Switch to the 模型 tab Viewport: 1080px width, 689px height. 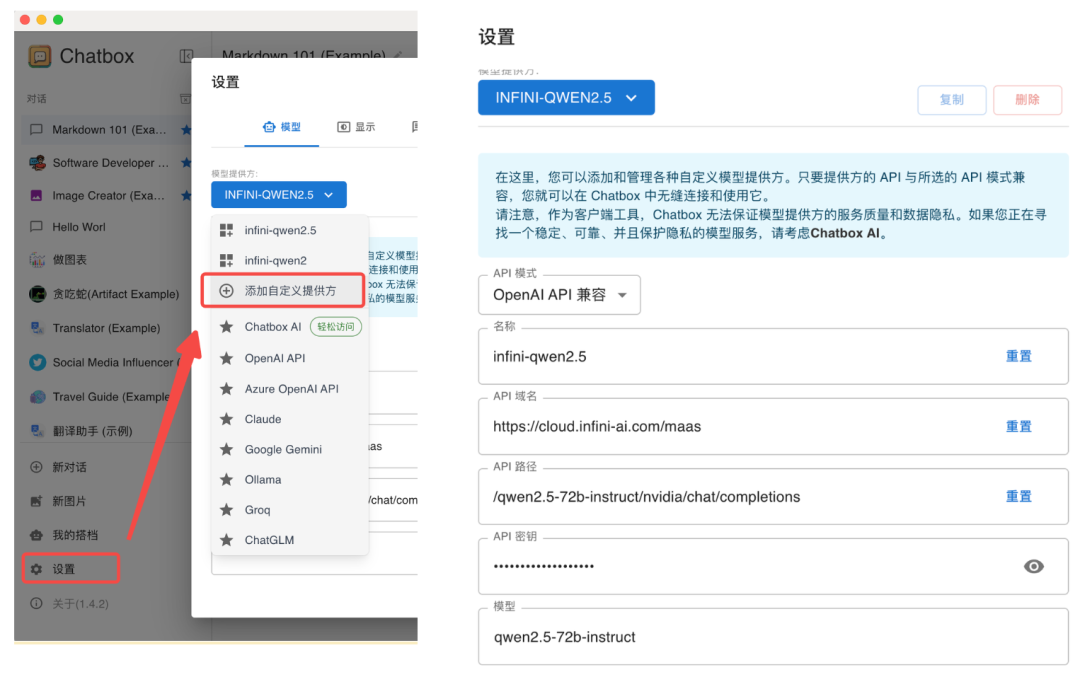tap(282, 127)
